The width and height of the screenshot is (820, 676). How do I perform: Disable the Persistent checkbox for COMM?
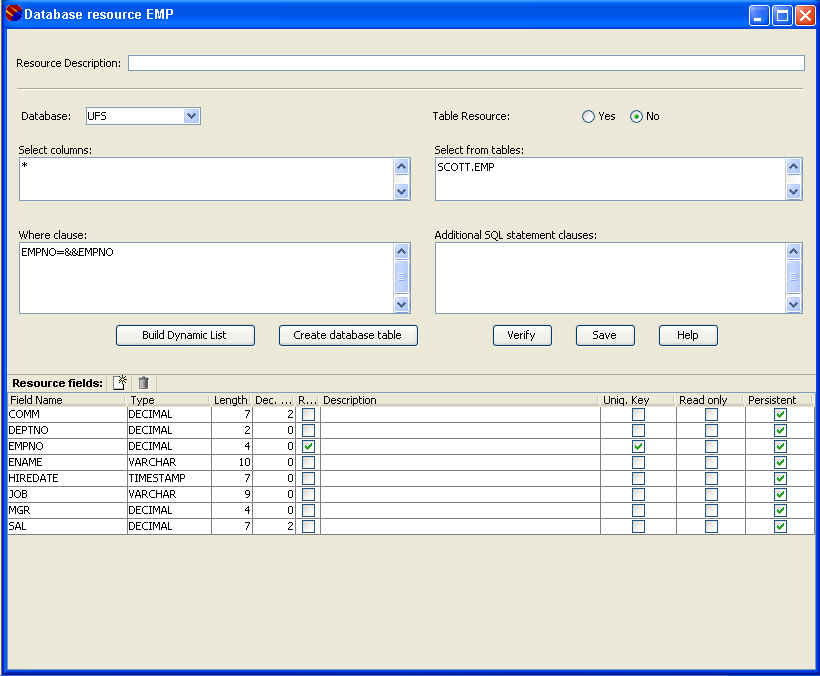point(780,414)
